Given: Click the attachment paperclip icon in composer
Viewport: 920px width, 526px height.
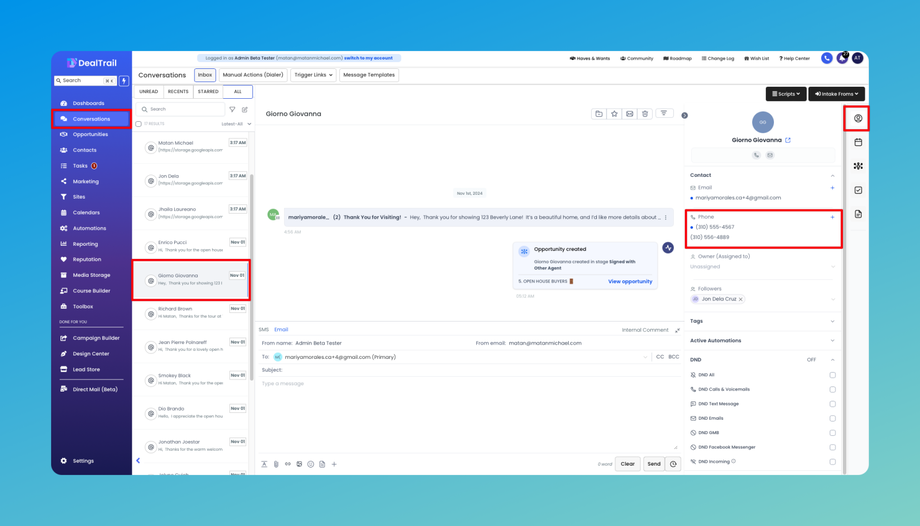Looking at the screenshot, I should [x=276, y=464].
